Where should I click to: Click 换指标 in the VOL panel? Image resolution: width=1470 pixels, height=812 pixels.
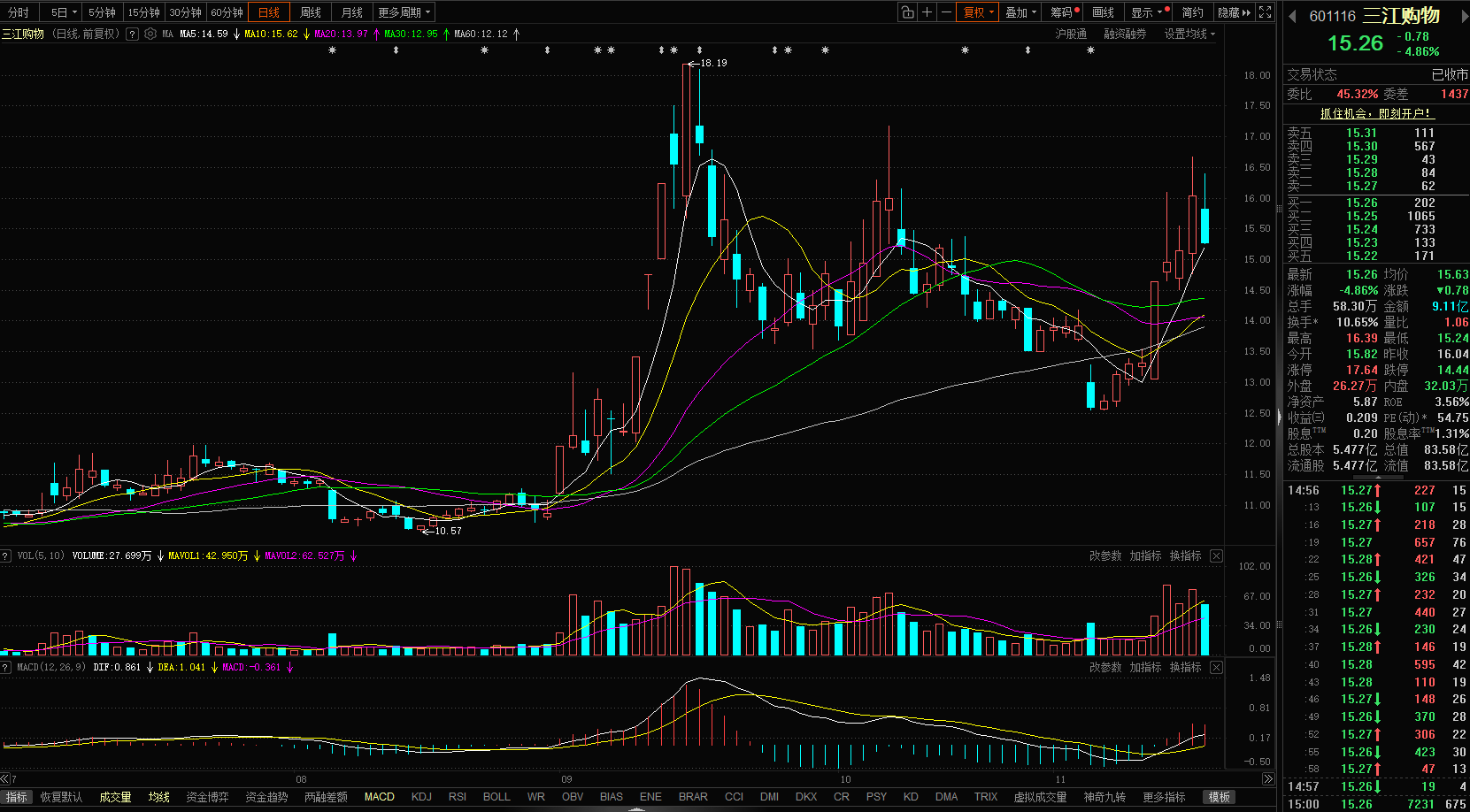[1185, 555]
